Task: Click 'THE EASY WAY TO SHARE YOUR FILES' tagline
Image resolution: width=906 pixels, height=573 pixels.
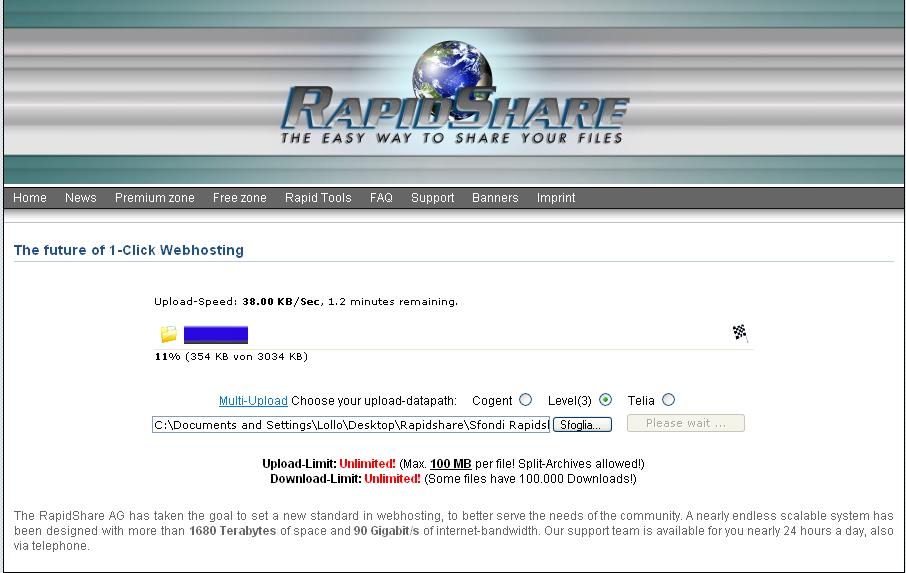Action: click(452, 138)
